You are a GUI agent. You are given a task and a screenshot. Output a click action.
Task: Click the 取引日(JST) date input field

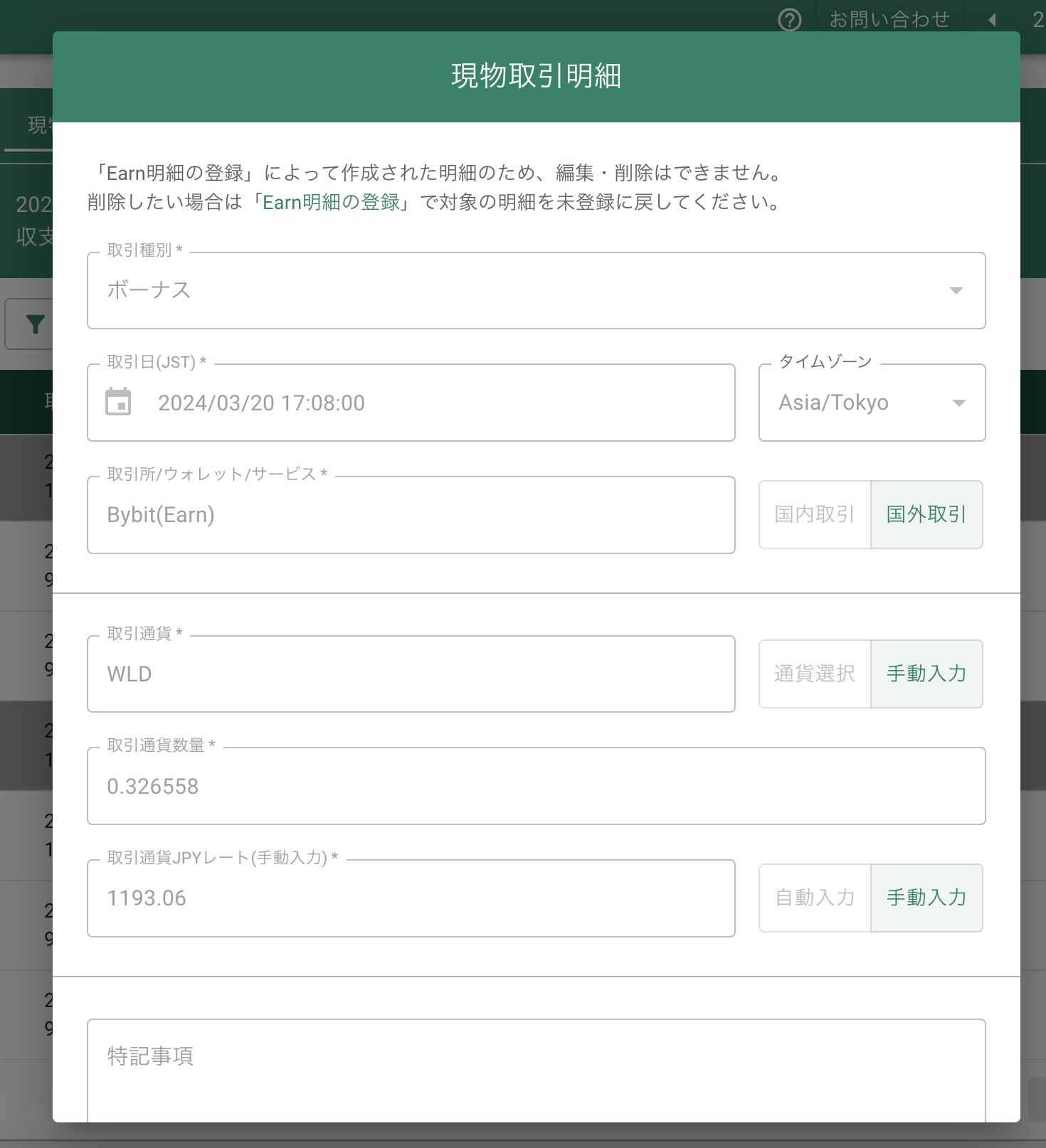pyautogui.click(x=411, y=403)
